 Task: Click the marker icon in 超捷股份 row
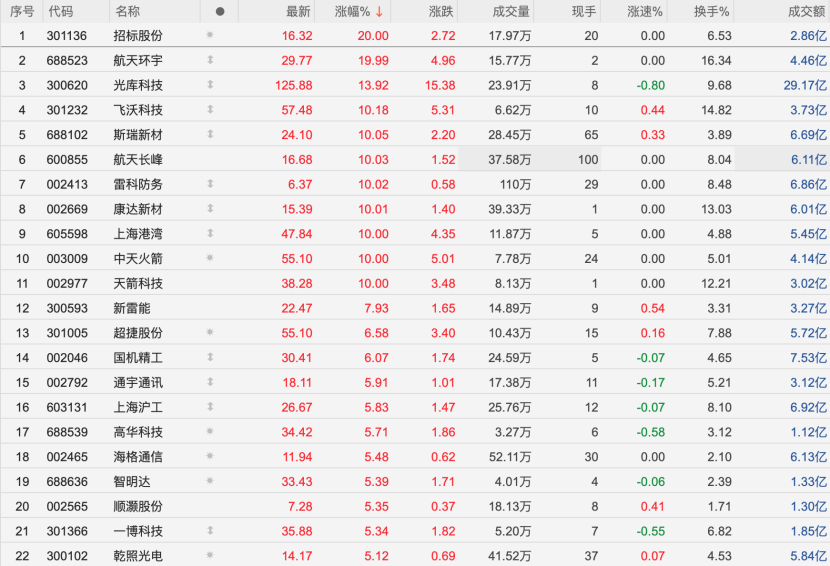(210, 333)
